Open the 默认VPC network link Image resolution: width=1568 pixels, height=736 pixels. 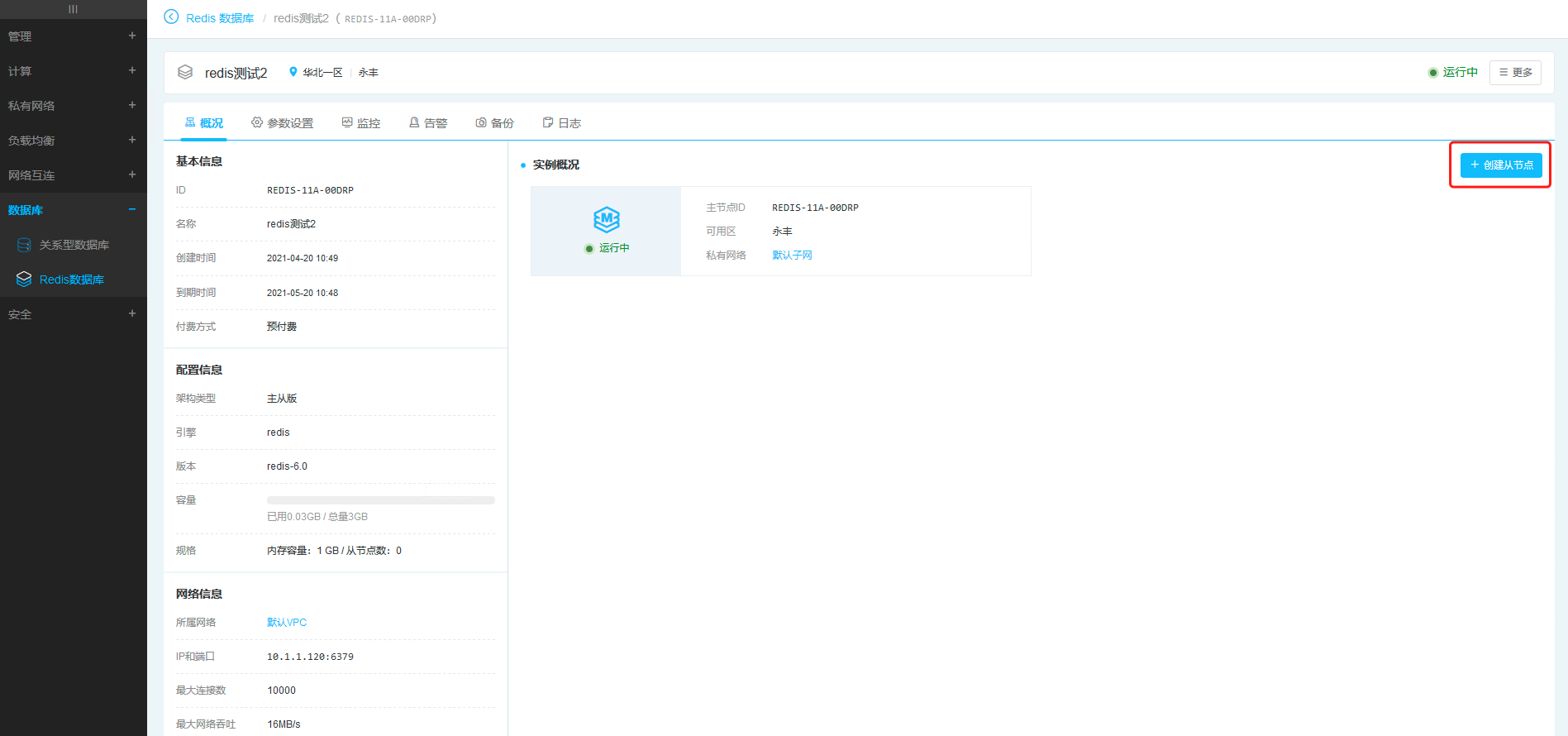coord(287,623)
